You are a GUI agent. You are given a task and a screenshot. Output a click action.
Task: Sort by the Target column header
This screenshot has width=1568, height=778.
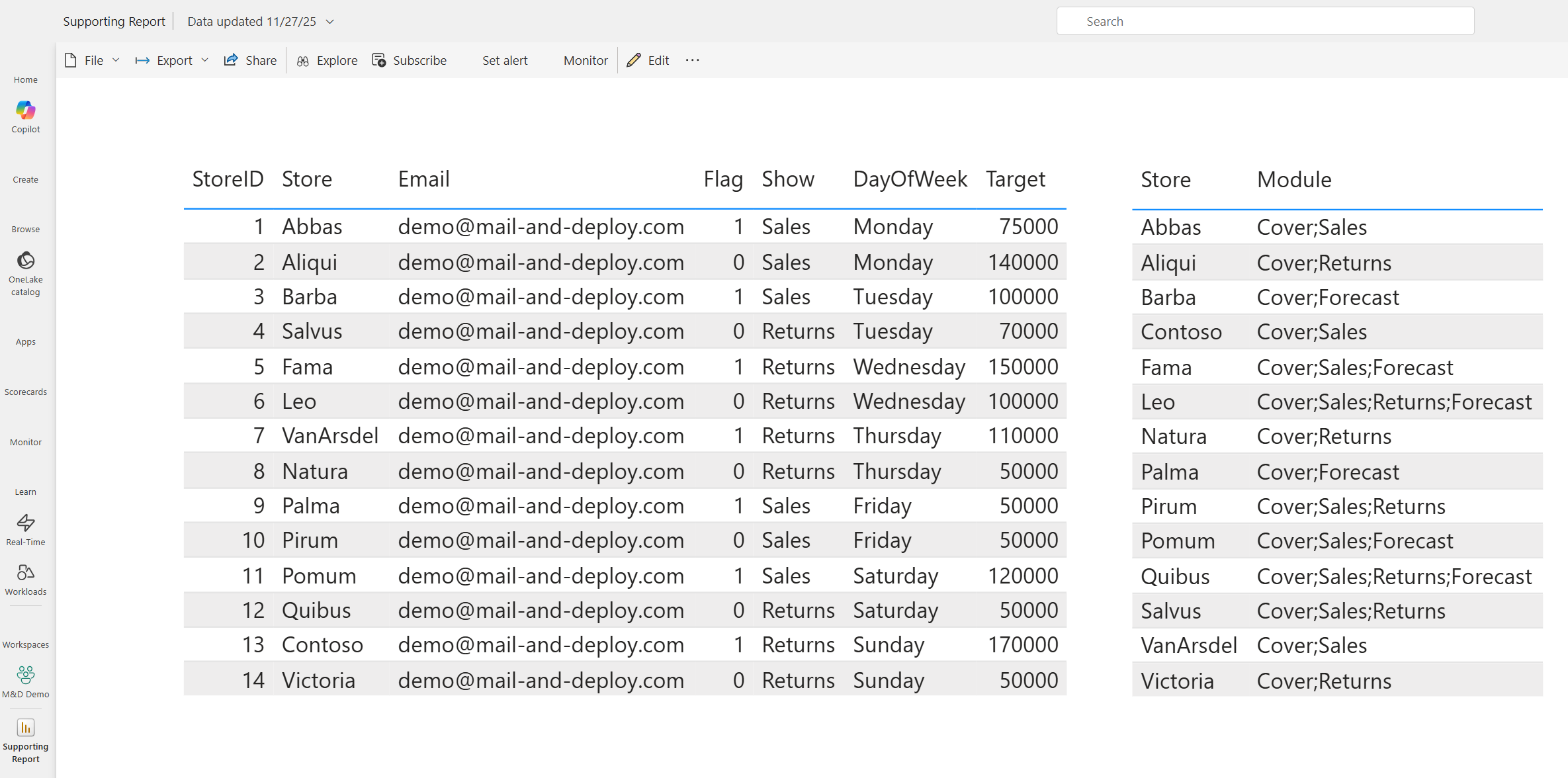tap(1015, 179)
